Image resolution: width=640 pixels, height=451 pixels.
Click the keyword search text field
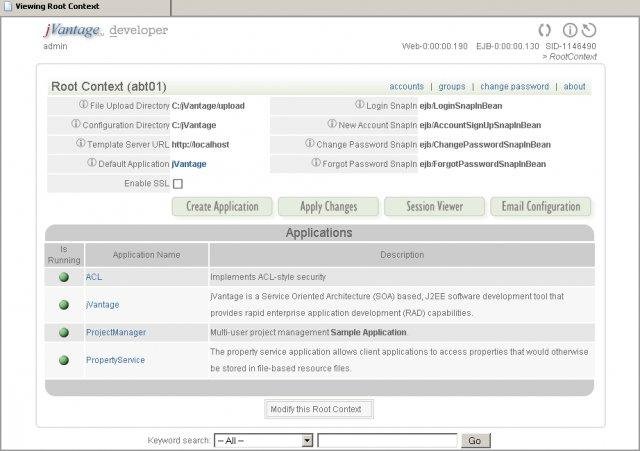[x=387, y=440]
